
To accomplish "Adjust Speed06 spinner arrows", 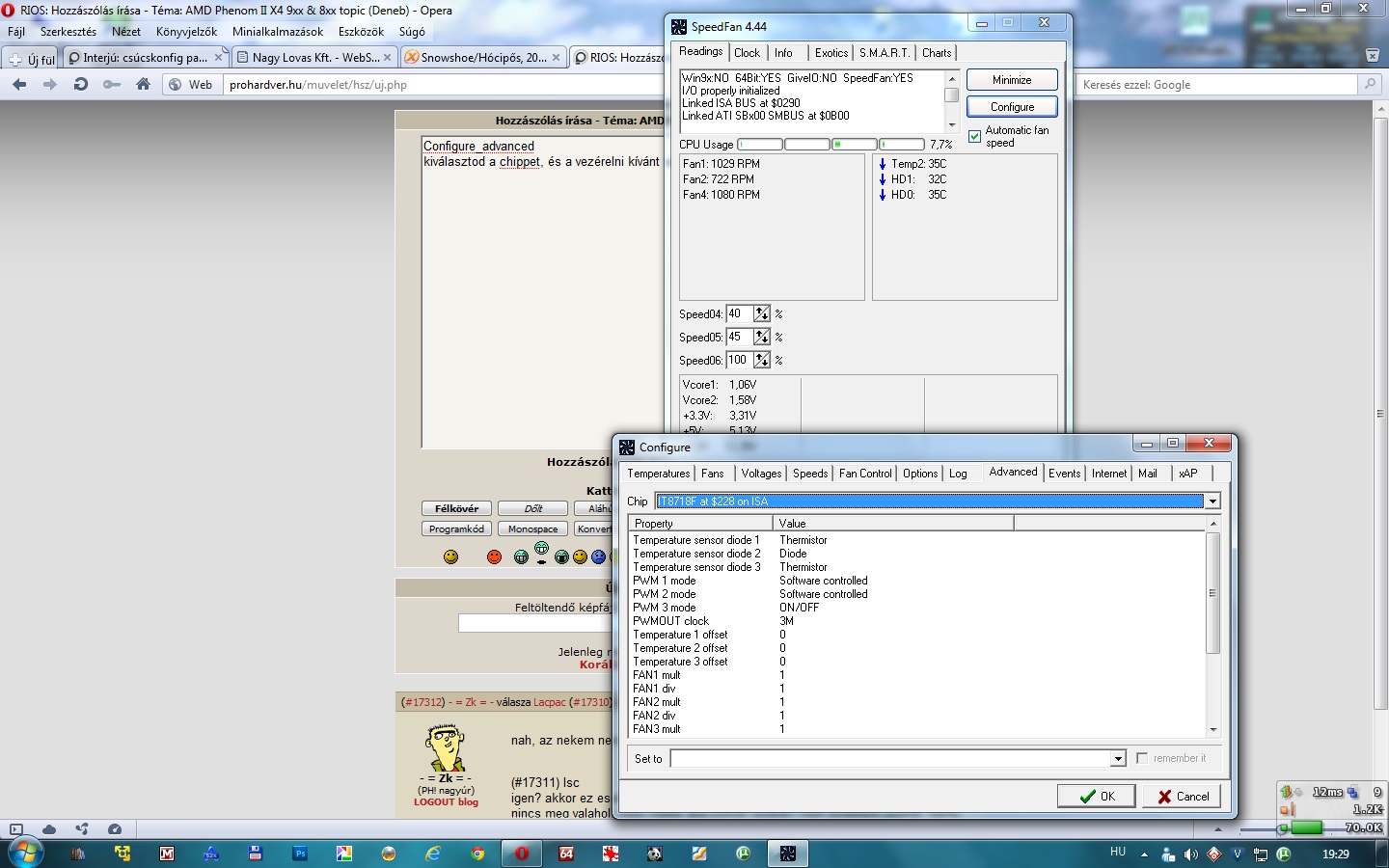I will (762, 360).
